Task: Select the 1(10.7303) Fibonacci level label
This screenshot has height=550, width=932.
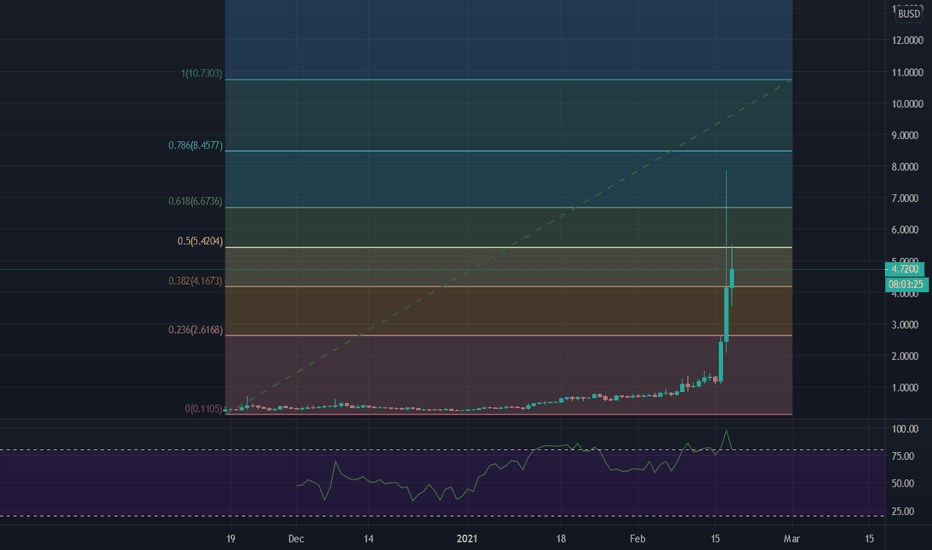Action: pyautogui.click(x=202, y=74)
